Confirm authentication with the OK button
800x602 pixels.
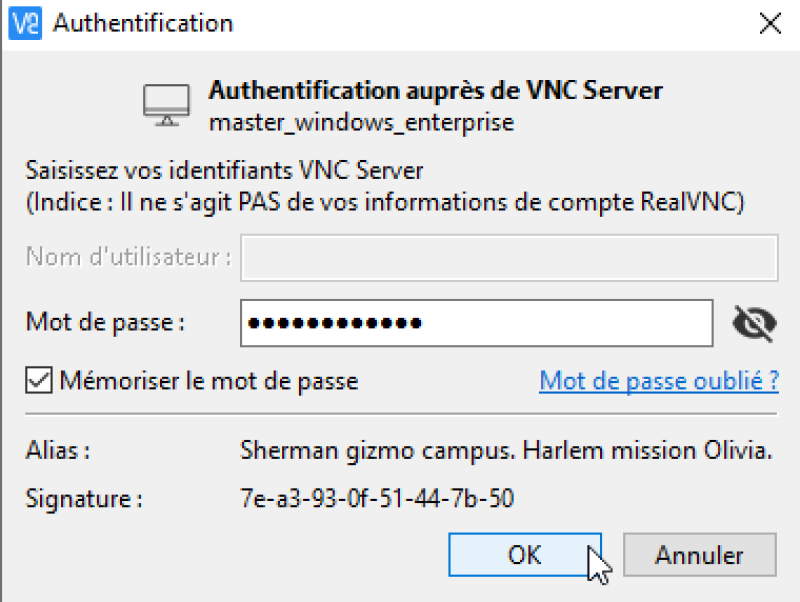525,555
